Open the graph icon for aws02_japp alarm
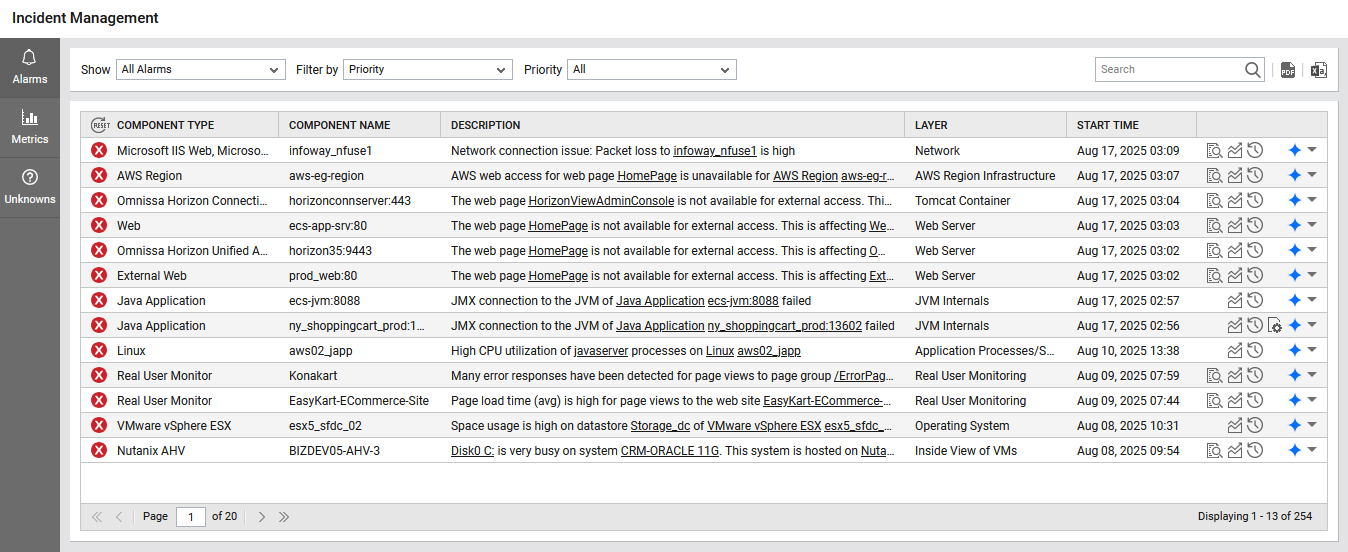Viewport: 1348px width, 552px height. [x=1235, y=351]
